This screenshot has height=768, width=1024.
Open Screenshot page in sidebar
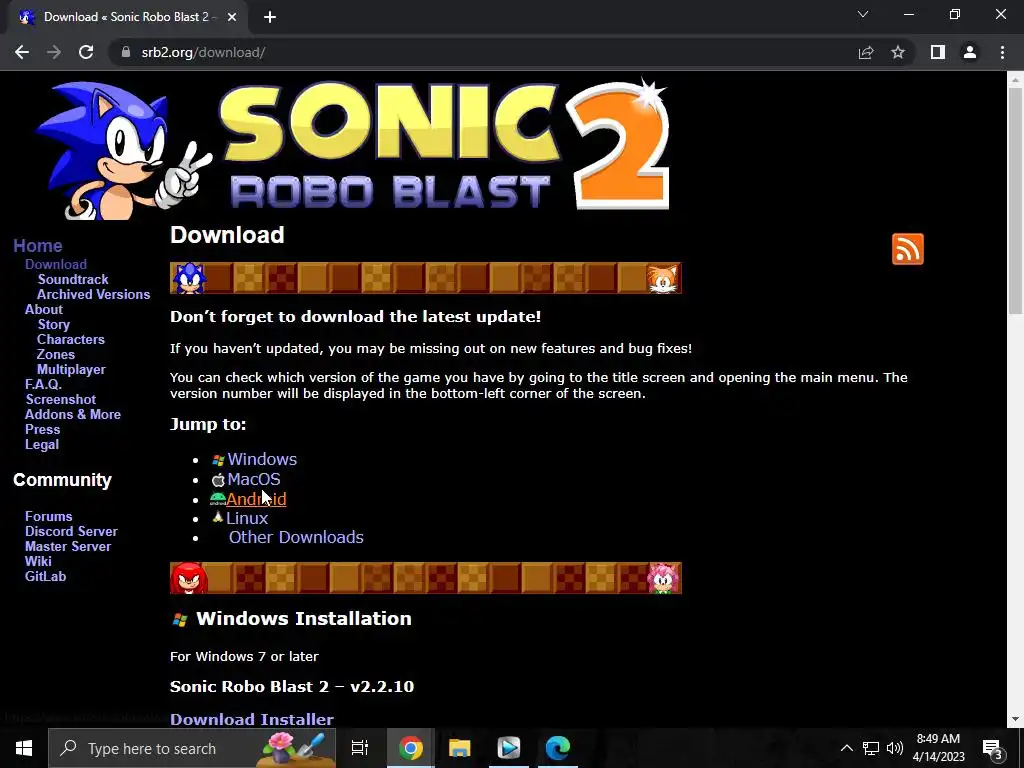coord(61,399)
